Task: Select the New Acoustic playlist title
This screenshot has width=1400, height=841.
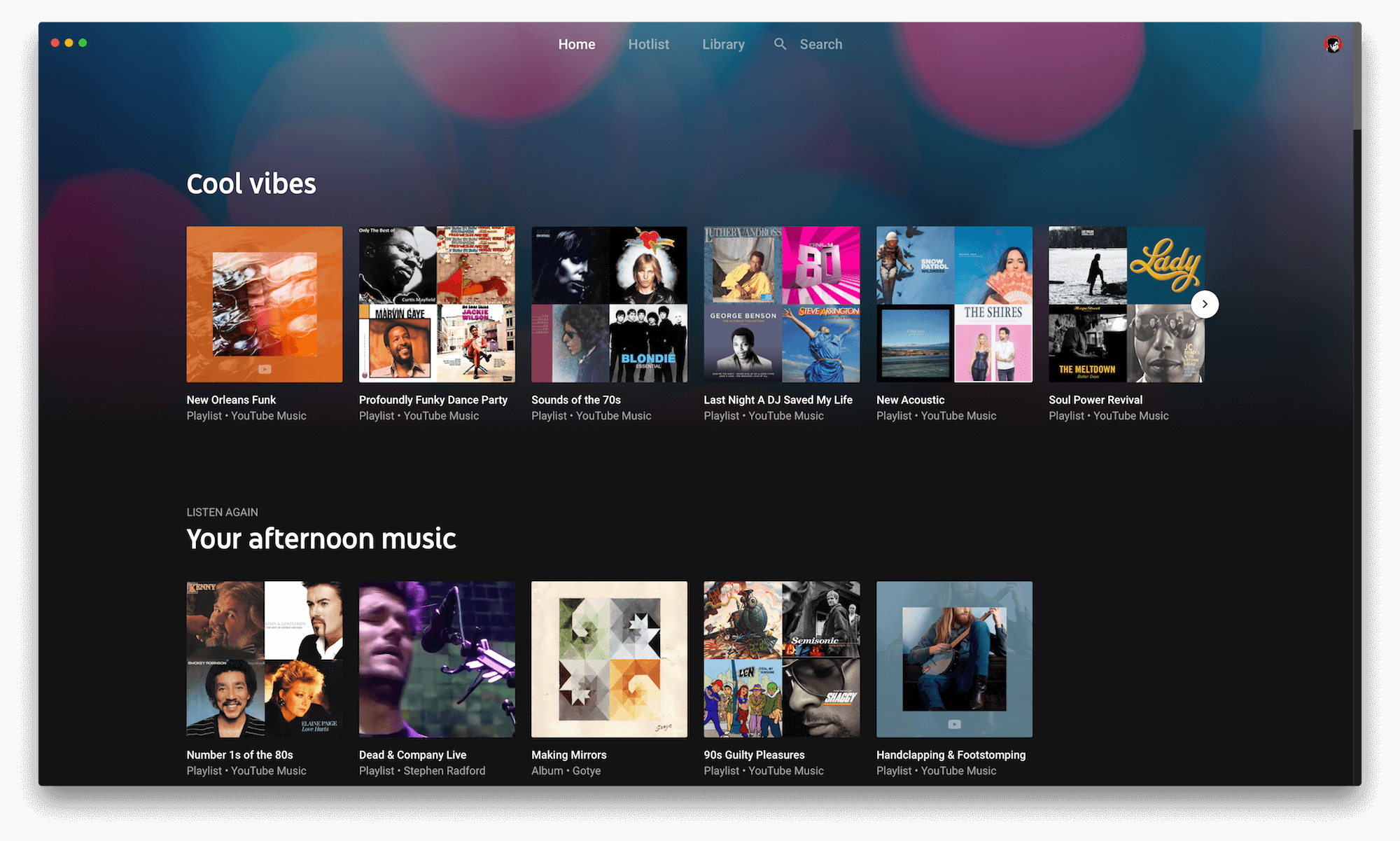Action: tap(909, 399)
